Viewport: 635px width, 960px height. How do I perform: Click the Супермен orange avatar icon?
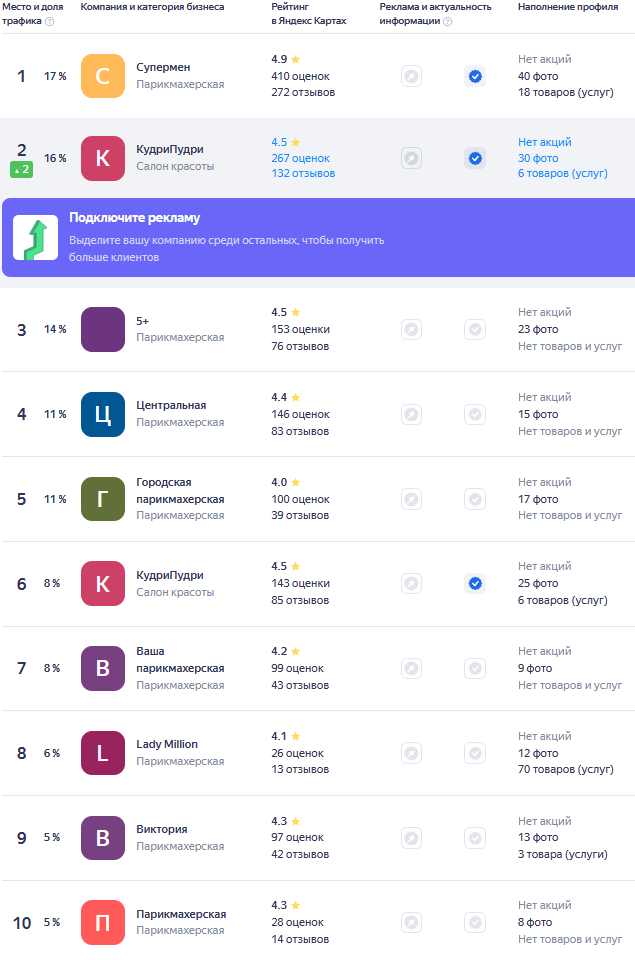click(103, 76)
